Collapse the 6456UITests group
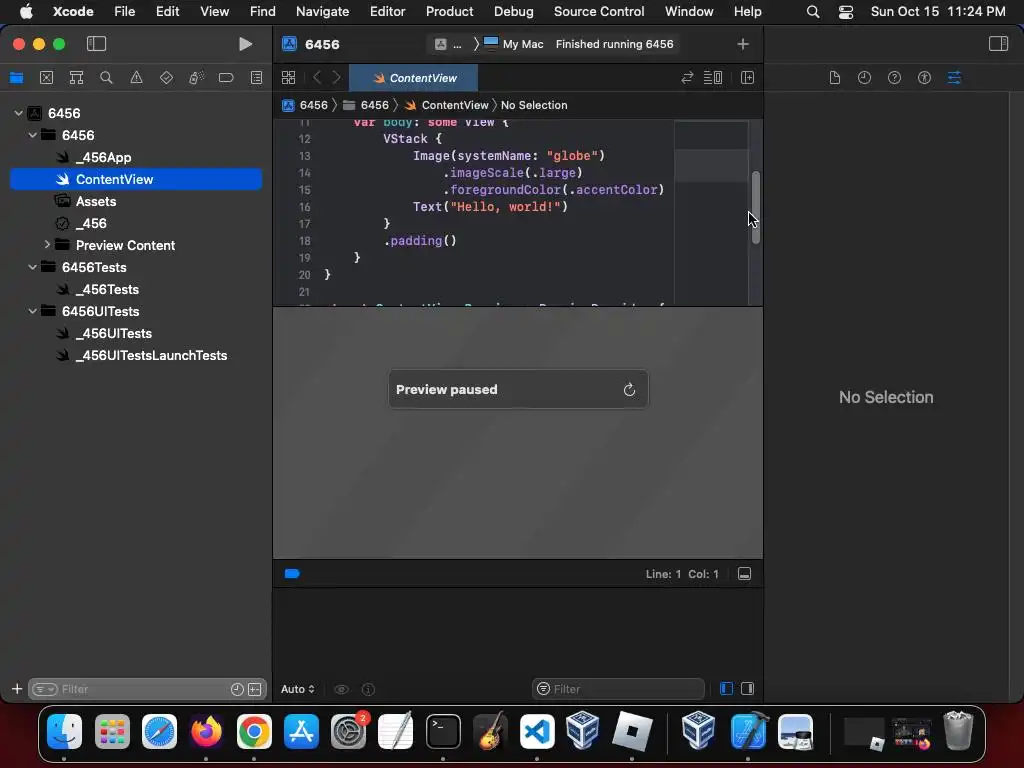1024x768 pixels. (33, 311)
